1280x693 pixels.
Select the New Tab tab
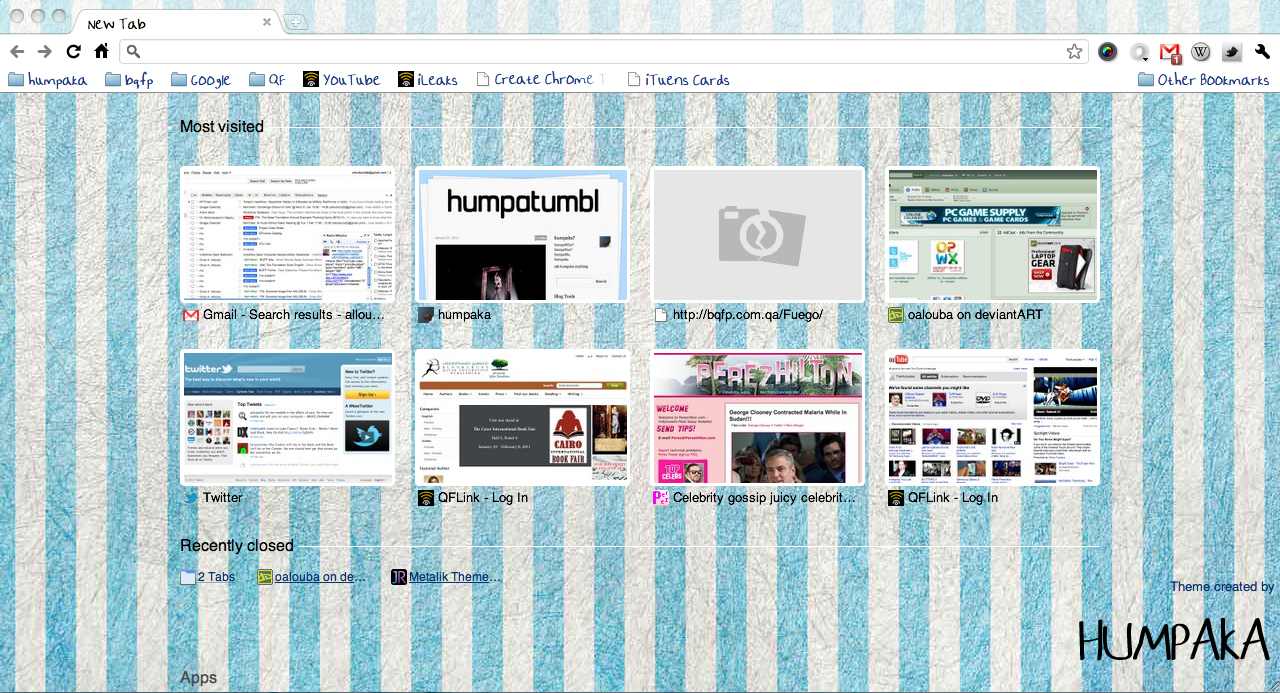click(x=176, y=23)
